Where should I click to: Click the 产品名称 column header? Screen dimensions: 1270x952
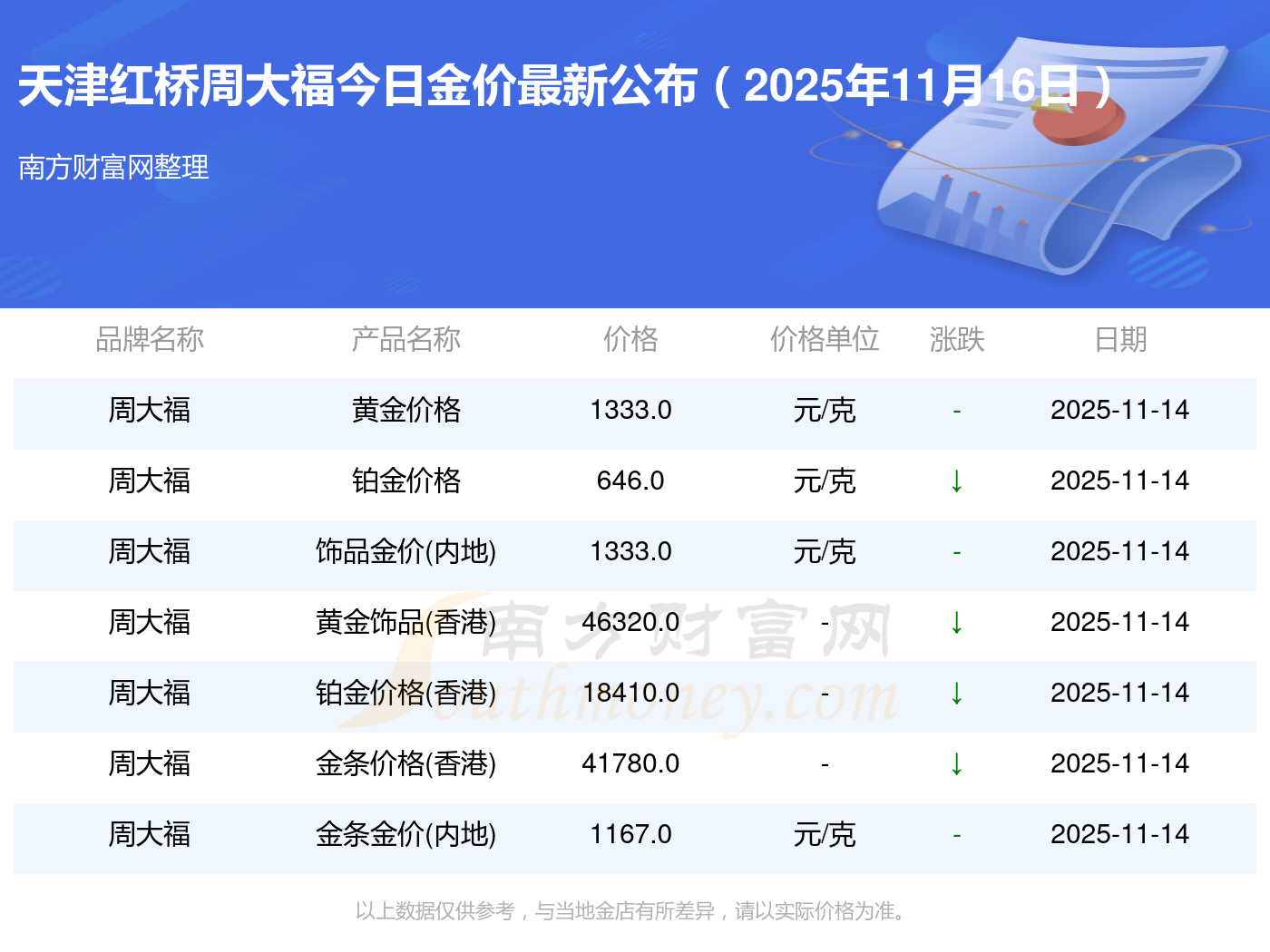(x=405, y=339)
